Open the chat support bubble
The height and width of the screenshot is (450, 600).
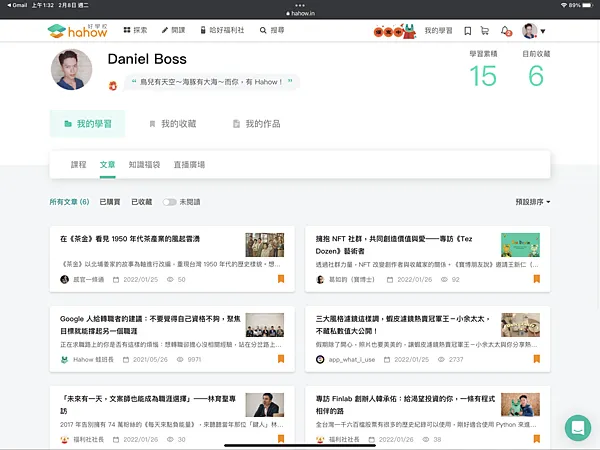coord(578,428)
